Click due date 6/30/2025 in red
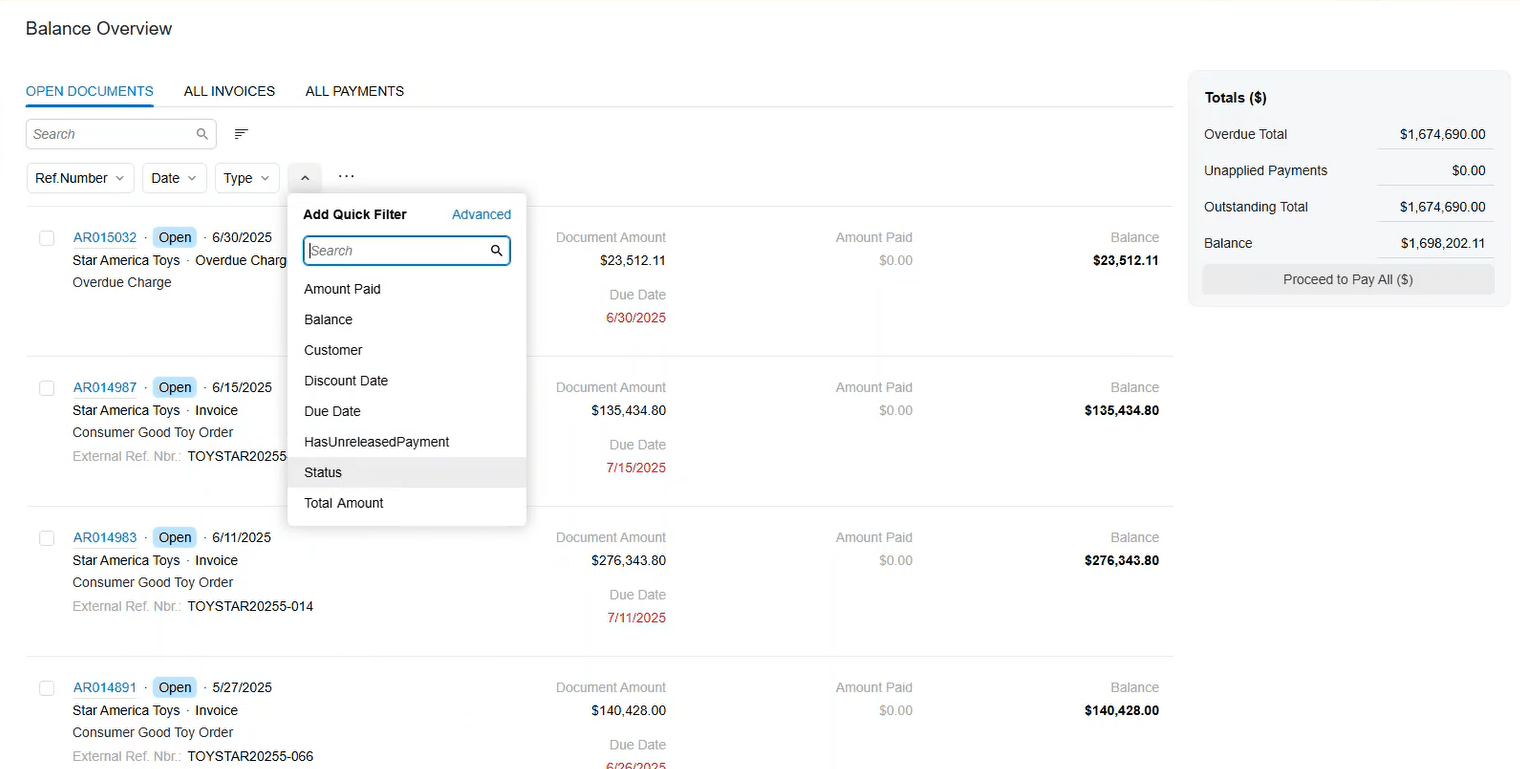The image size is (1520, 769). pos(636,318)
